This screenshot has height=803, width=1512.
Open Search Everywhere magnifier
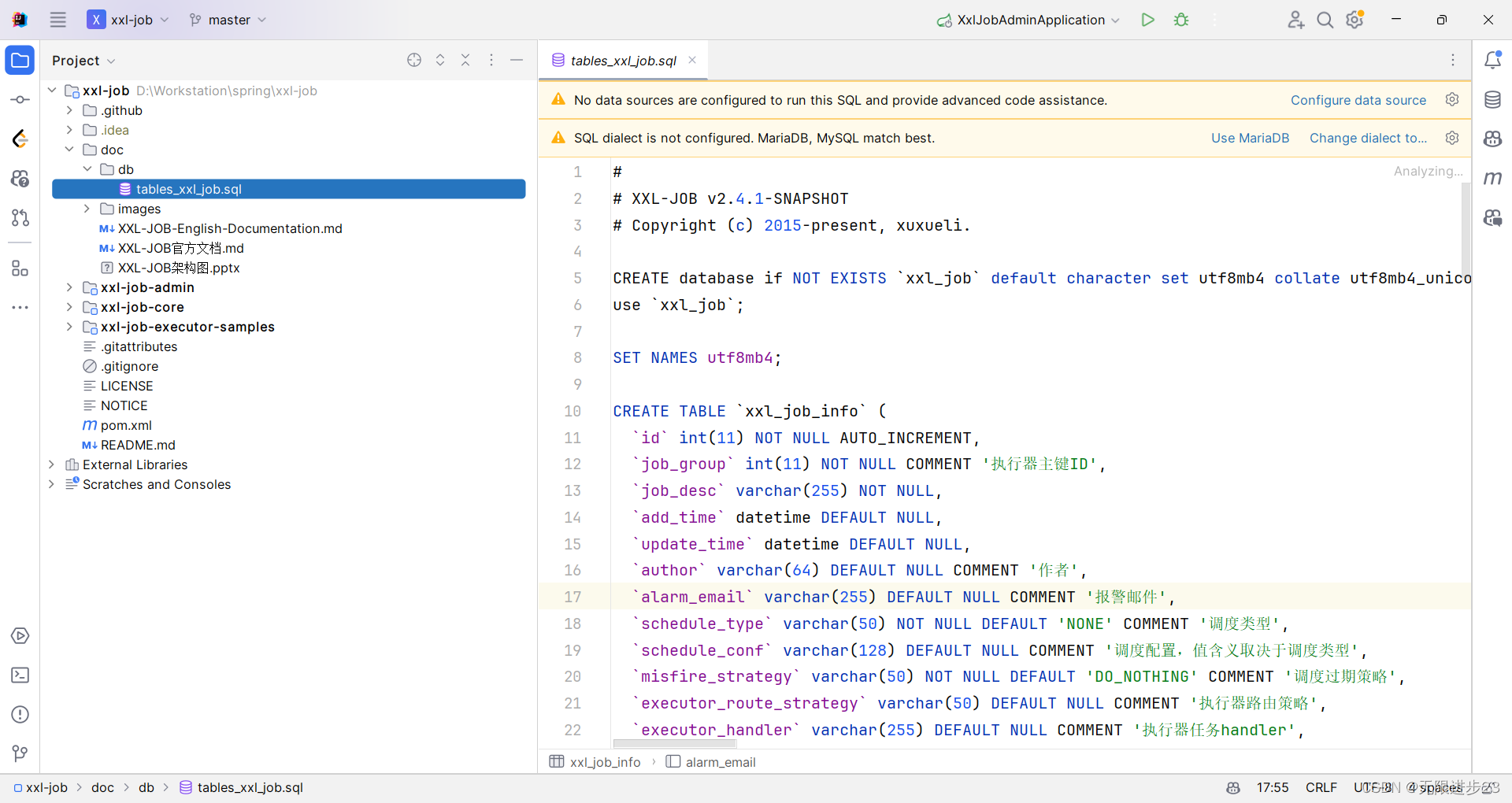pos(1325,20)
